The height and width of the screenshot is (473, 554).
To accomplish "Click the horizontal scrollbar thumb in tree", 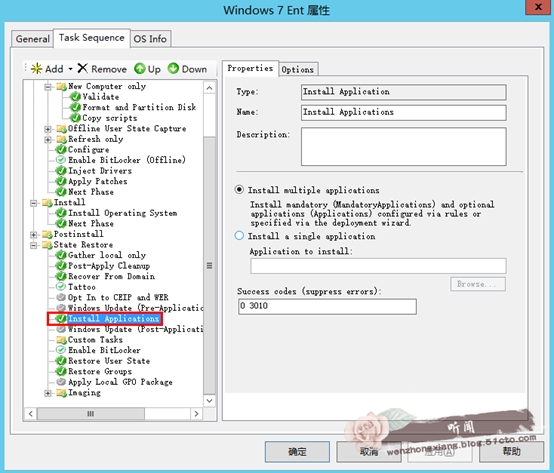I will pyautogui.click(x=91, y=414).
